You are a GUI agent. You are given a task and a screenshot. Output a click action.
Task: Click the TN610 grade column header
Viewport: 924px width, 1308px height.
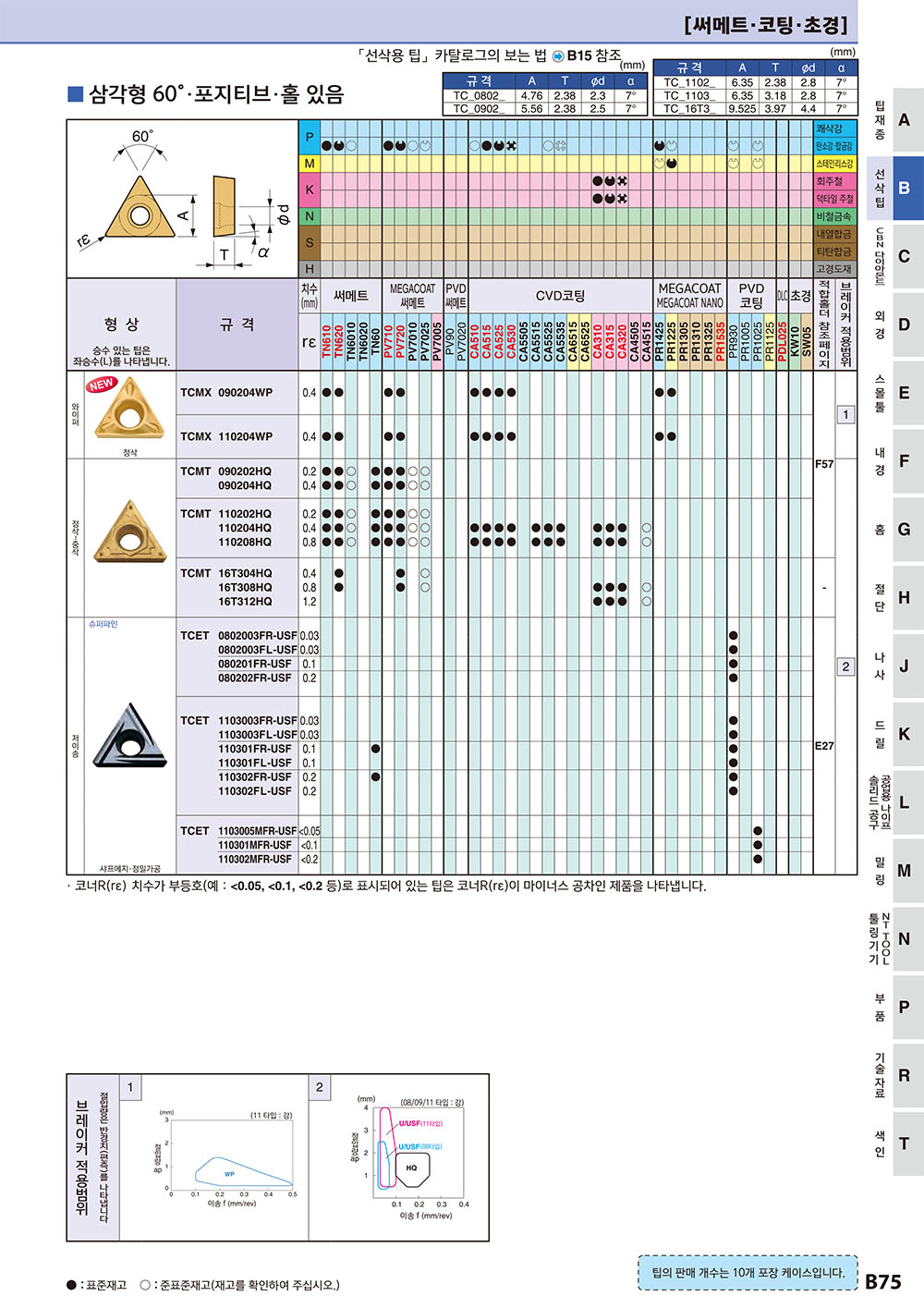(x=327, y=341)
